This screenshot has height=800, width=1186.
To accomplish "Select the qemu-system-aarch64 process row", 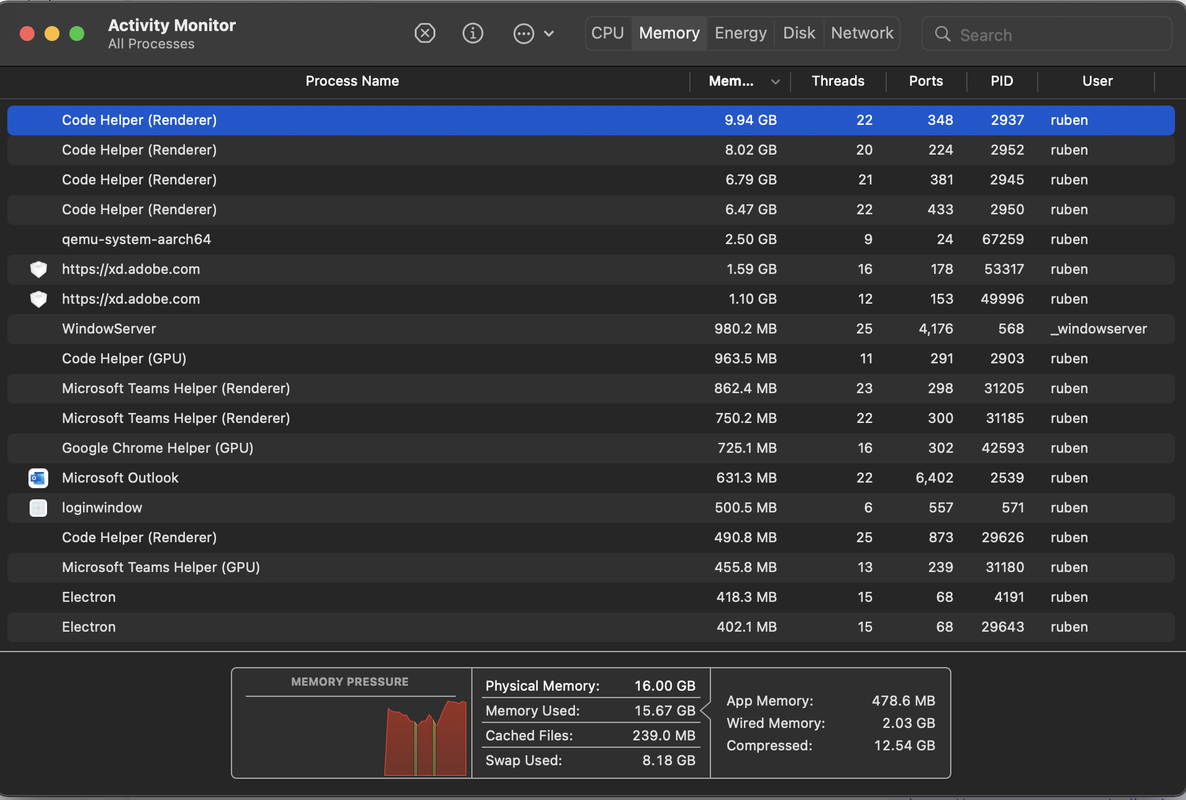I will tap(591, 240).
